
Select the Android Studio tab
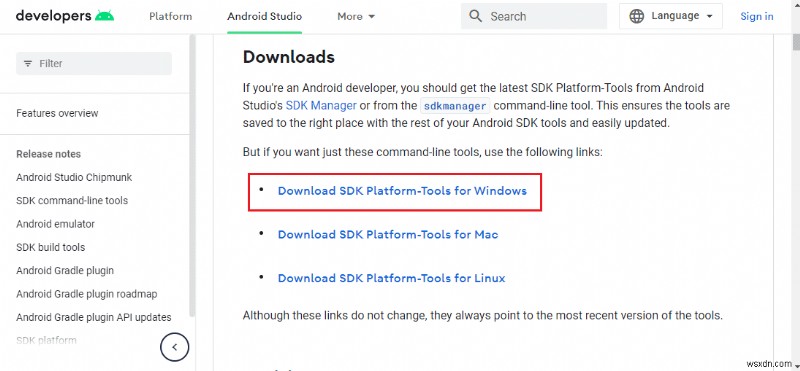coord(264,16)
